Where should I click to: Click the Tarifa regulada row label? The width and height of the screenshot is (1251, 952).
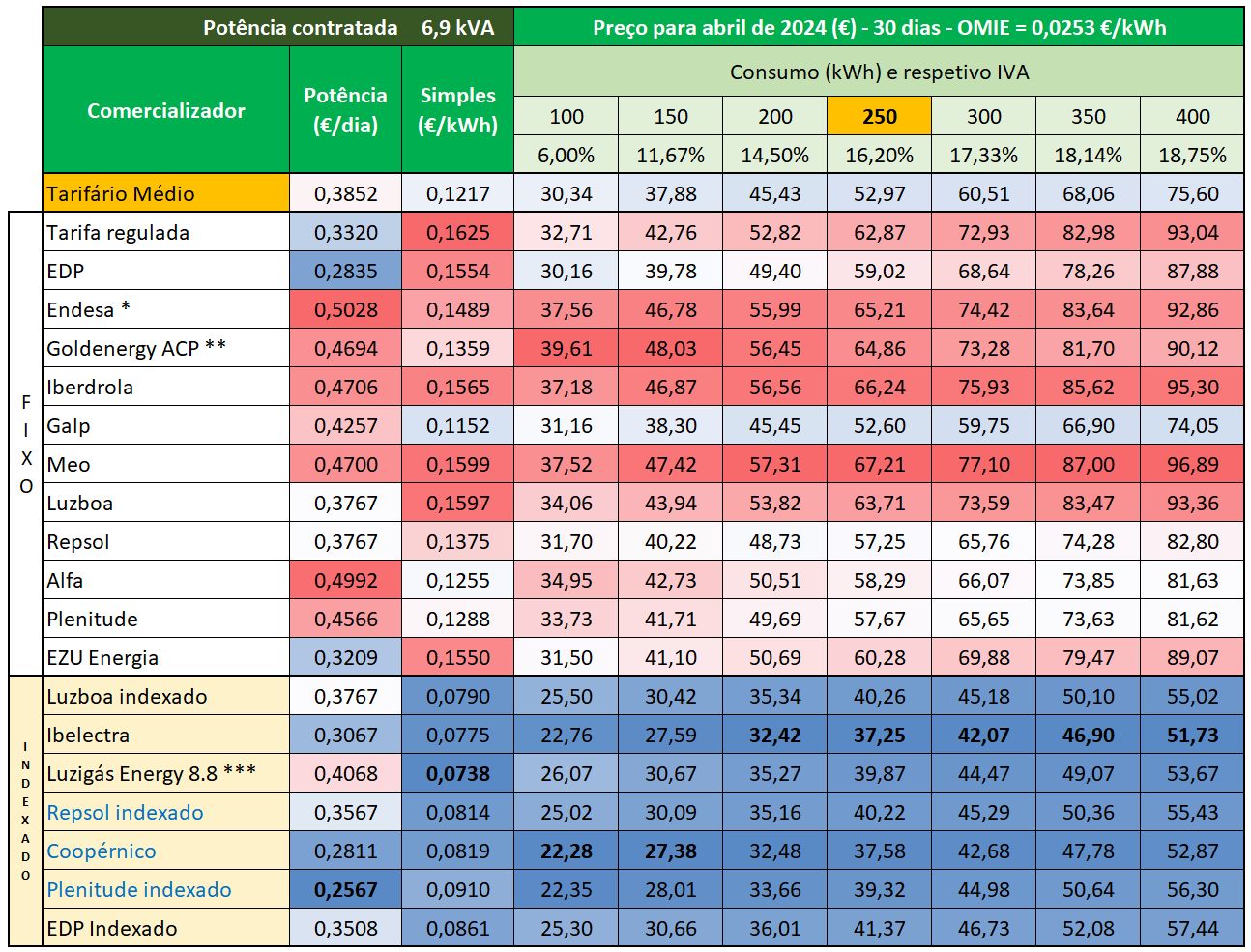tap(118, 233)
